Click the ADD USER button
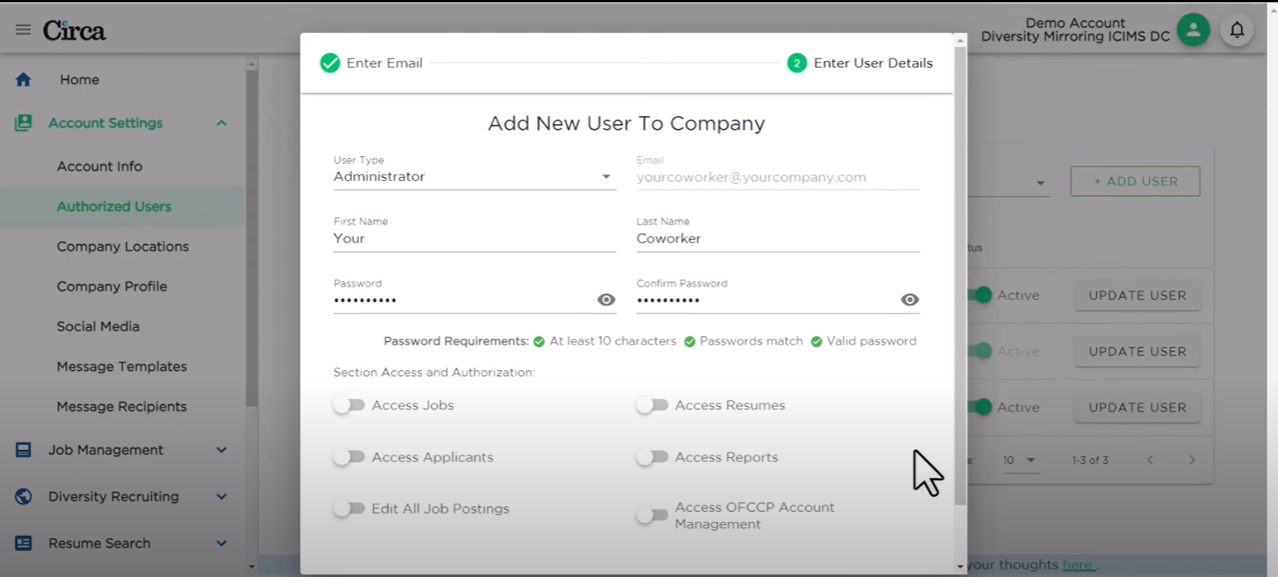This screenshot has width=1278, height=577. click(1135, 181)
